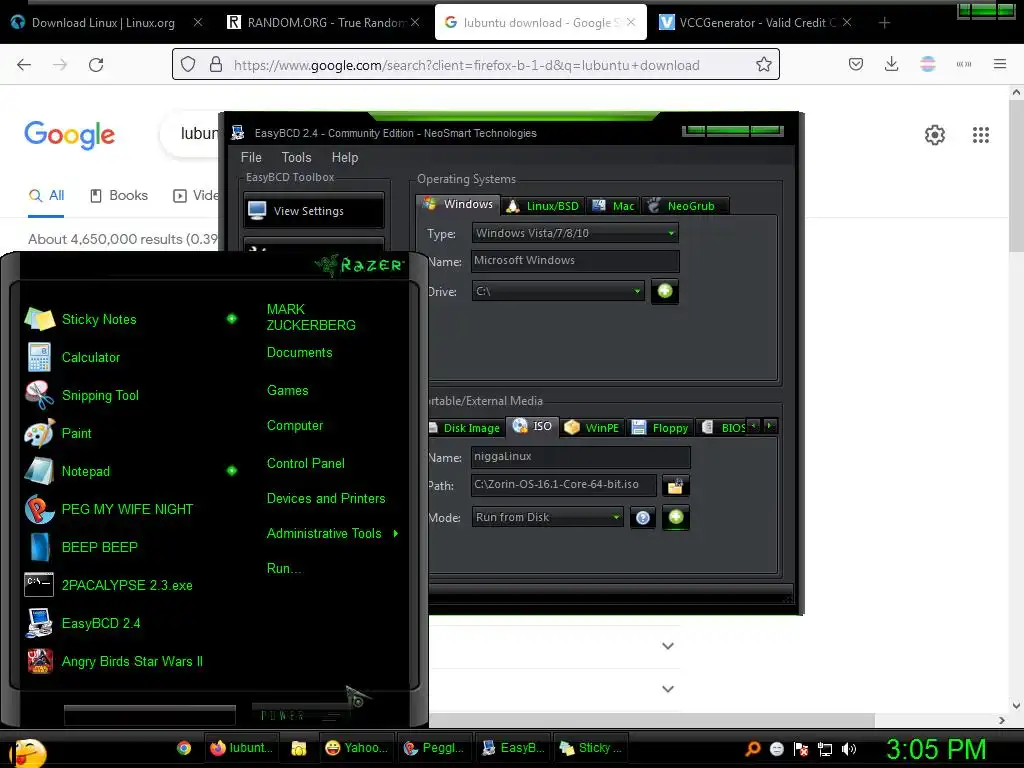The width and height of the screenshot is (1024, 768).
Task: Open Devices and Printers link
Action: (326, 499)
